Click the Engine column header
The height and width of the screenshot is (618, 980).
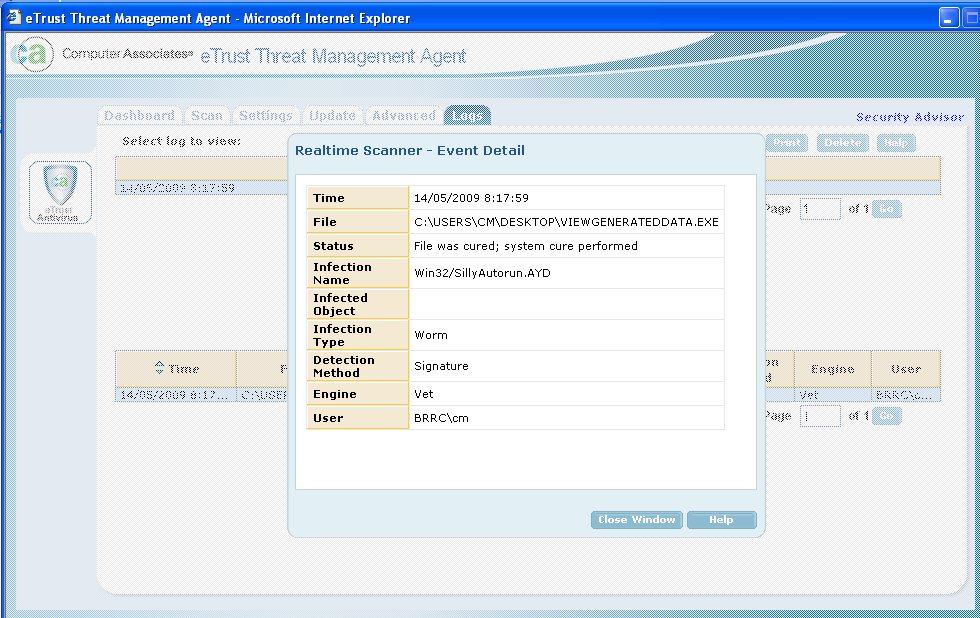tap(832, 369)
